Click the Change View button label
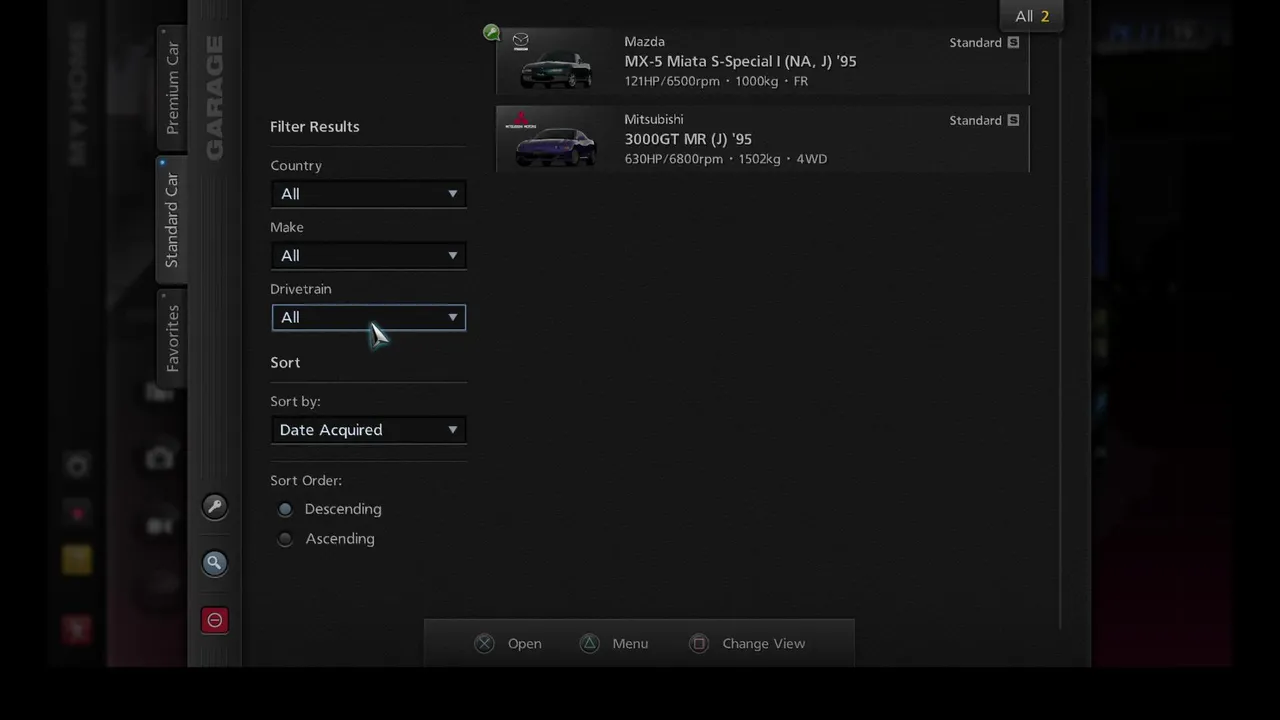Screen dimensions: 1280x720 pos(763,644)
